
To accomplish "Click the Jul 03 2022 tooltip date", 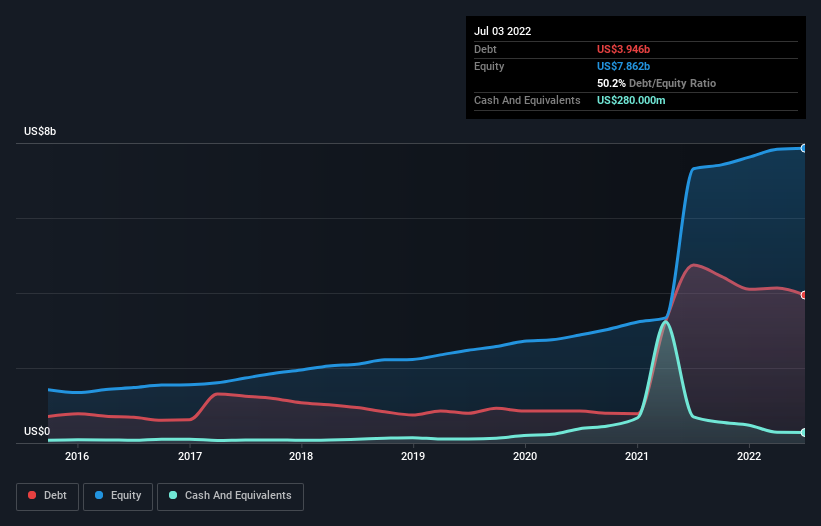I will [x=503, y=31].
